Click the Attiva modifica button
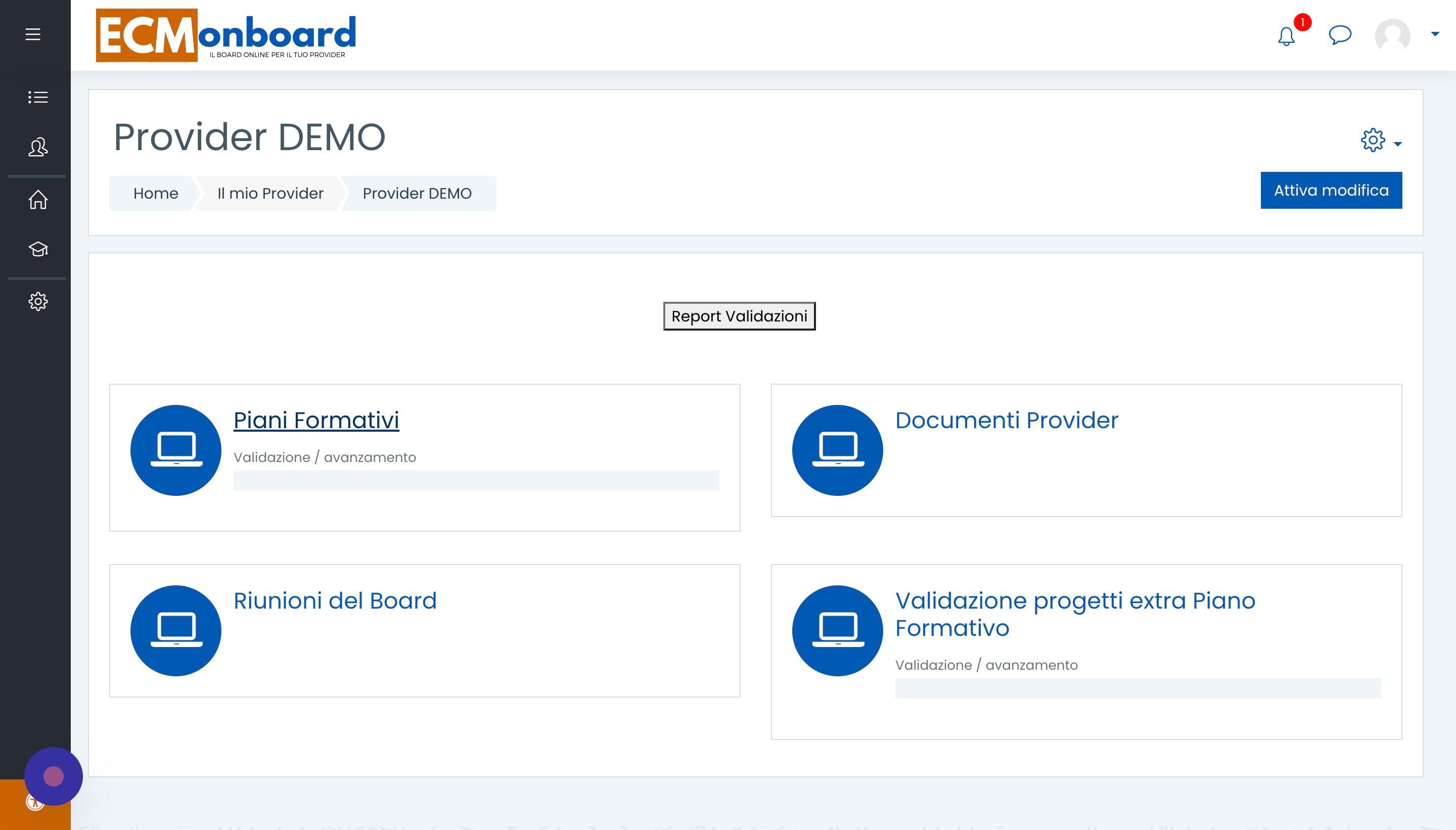Screen dimensions: 1456x830 (1331, 191)
